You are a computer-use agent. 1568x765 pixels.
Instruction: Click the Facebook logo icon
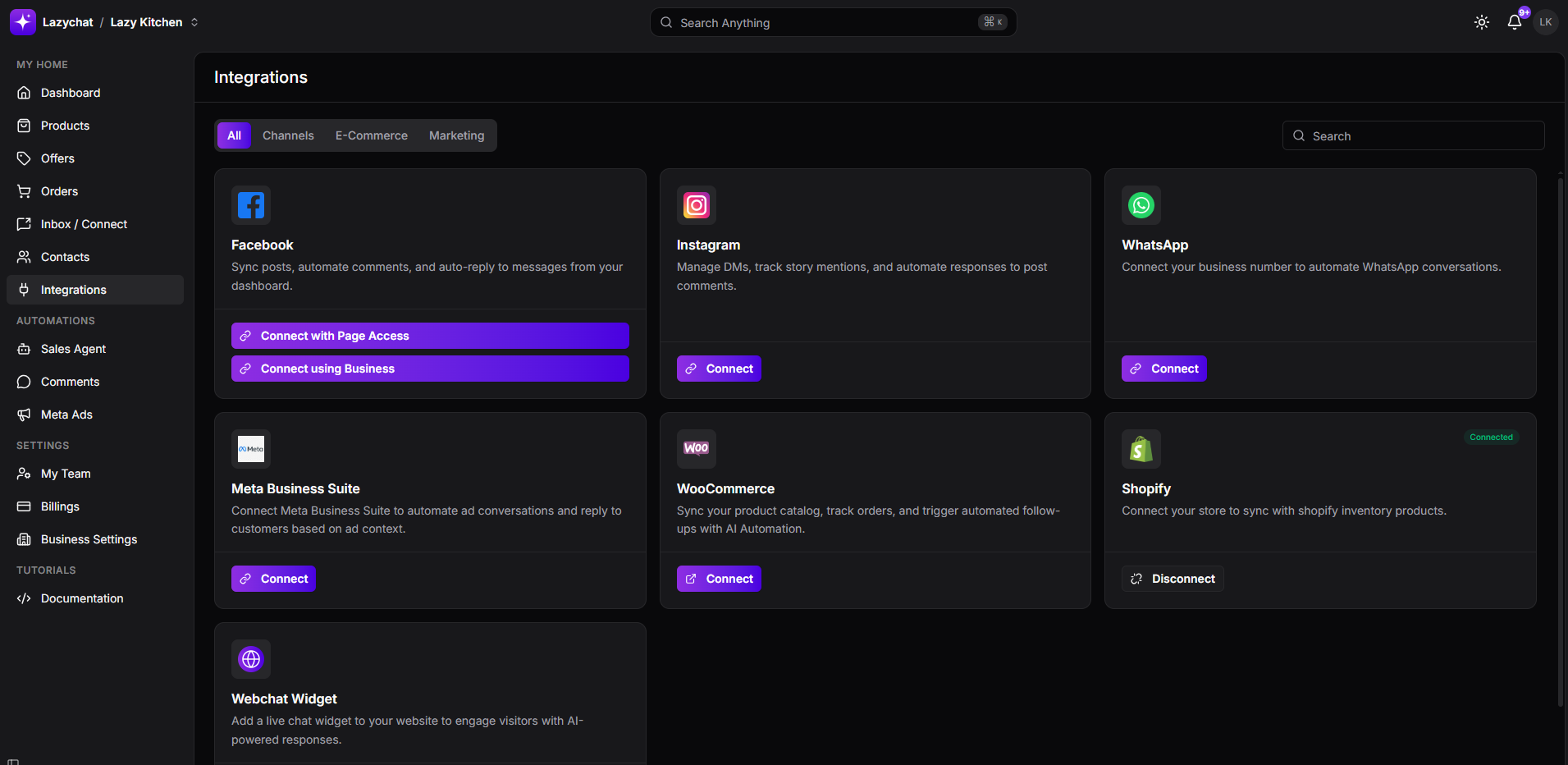pos(250,205)
